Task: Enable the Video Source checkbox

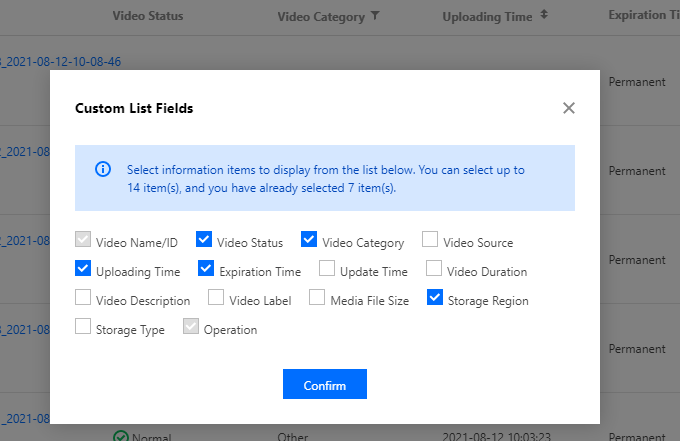Action: coord(430,240)
